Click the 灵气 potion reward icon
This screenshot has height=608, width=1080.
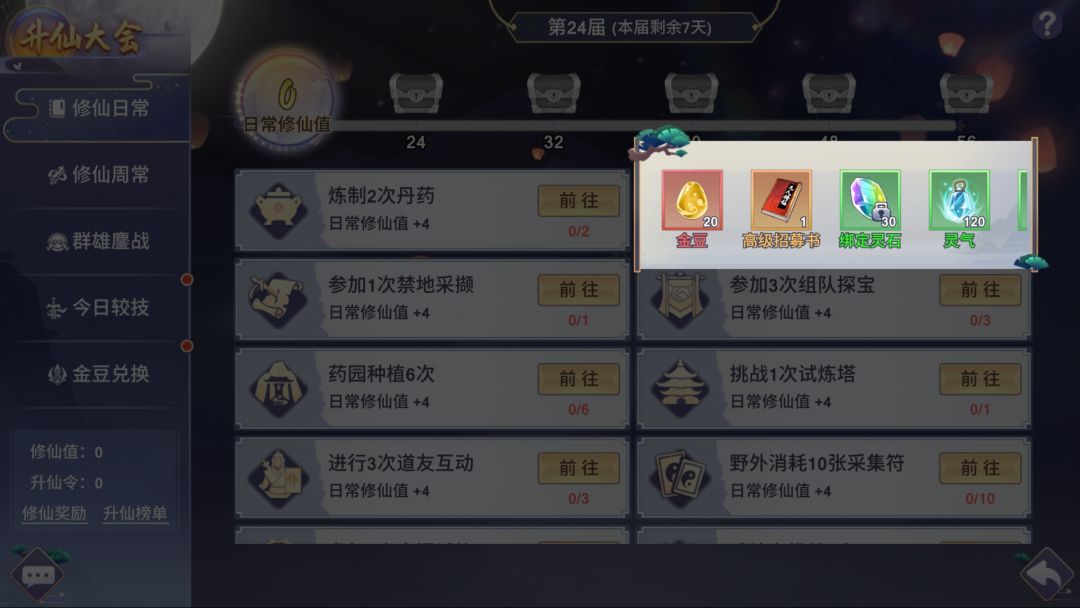tap(959, 200)
